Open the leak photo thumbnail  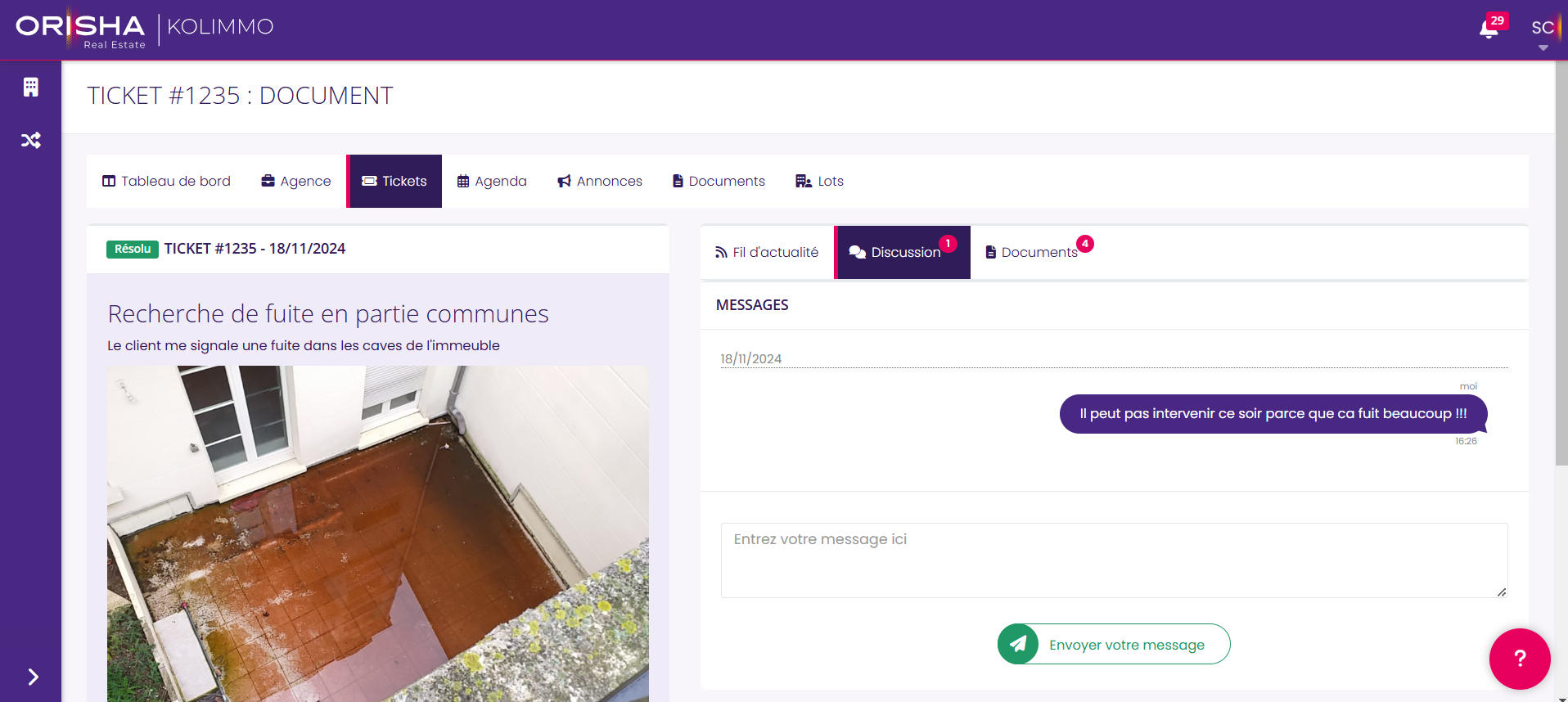pyautogui.click(x=378, y=533)
